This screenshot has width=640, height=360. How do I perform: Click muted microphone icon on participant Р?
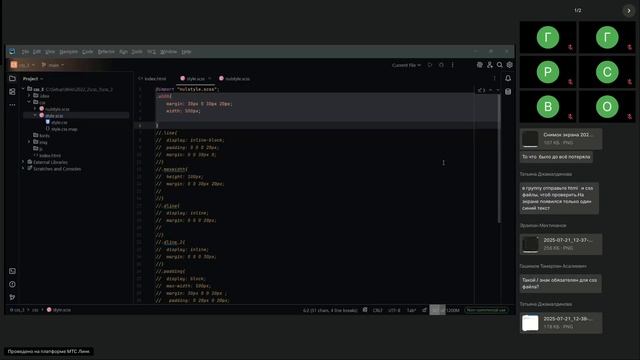[570, 82]
